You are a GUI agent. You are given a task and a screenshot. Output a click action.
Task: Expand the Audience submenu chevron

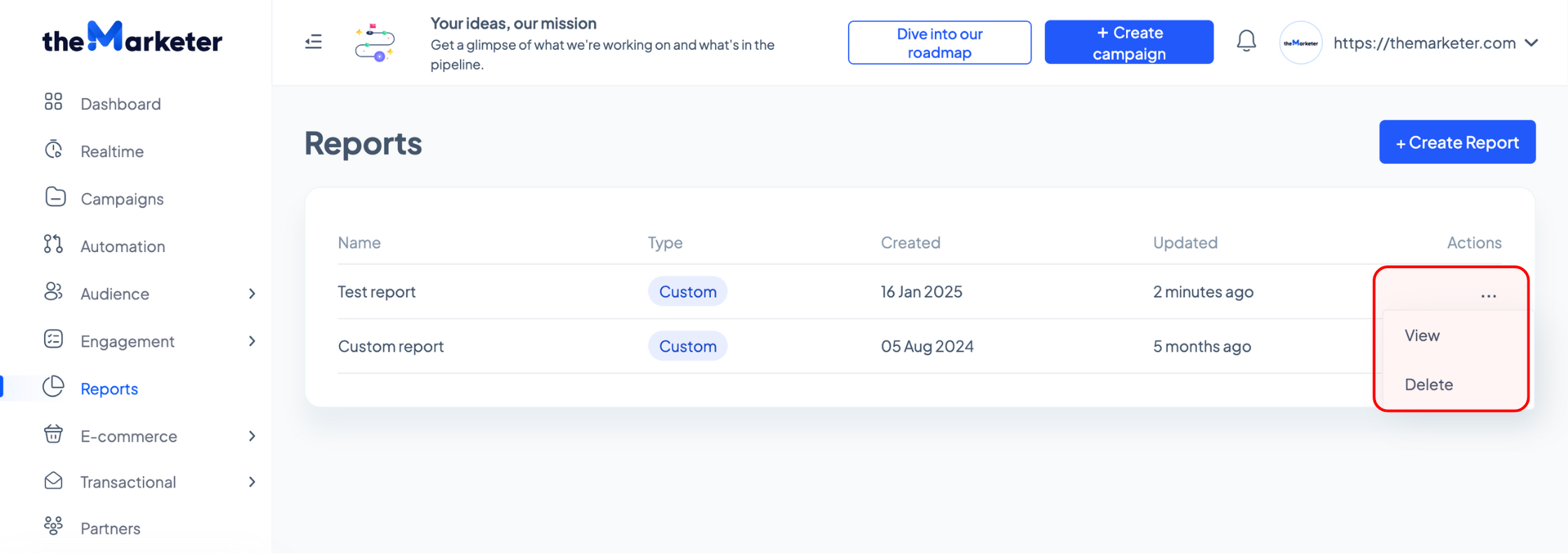pos(252,293)
